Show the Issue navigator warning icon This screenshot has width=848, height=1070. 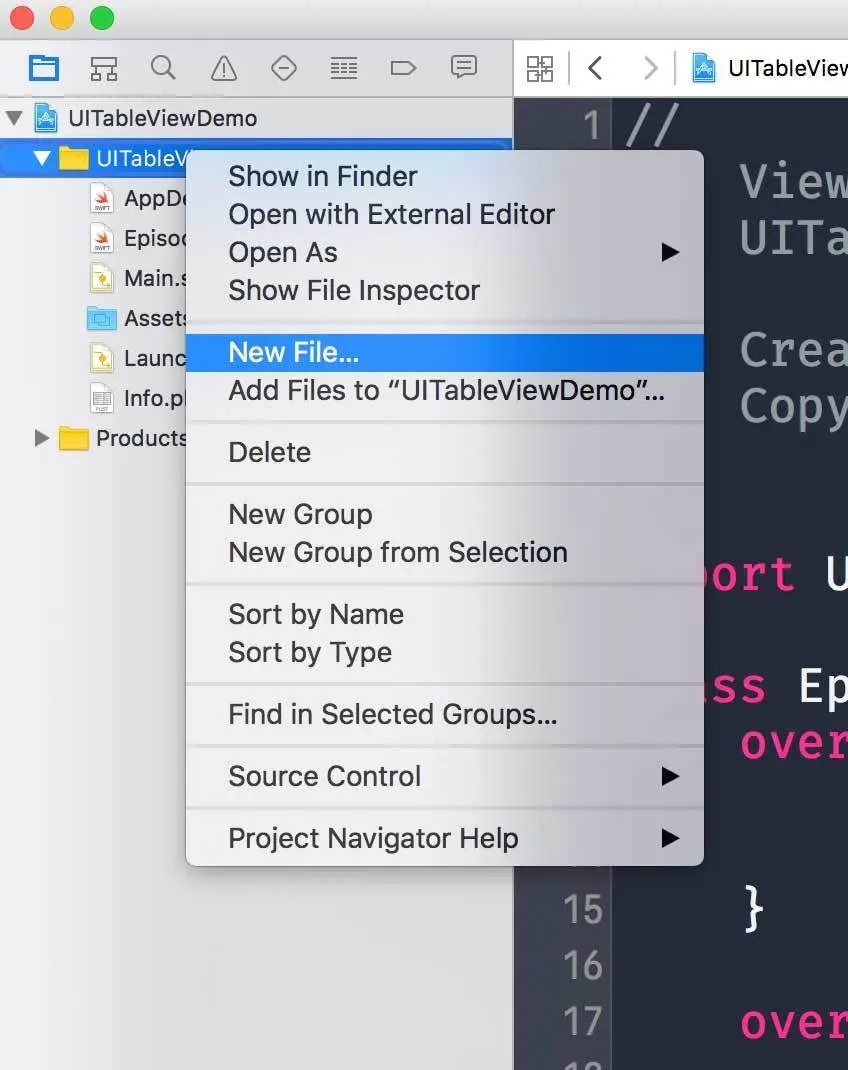[224, 68]
